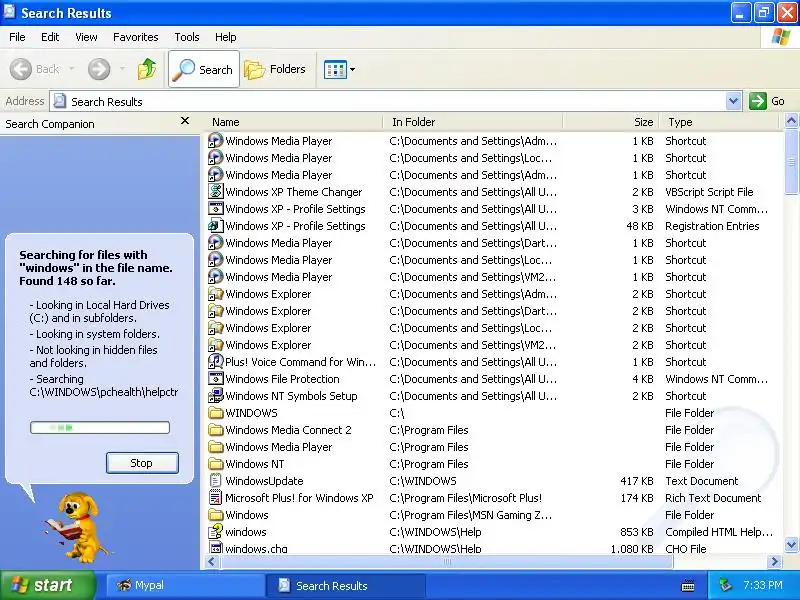Click the VBScript Script File type cell
The image size is (800, 600).
click(709, 192)
